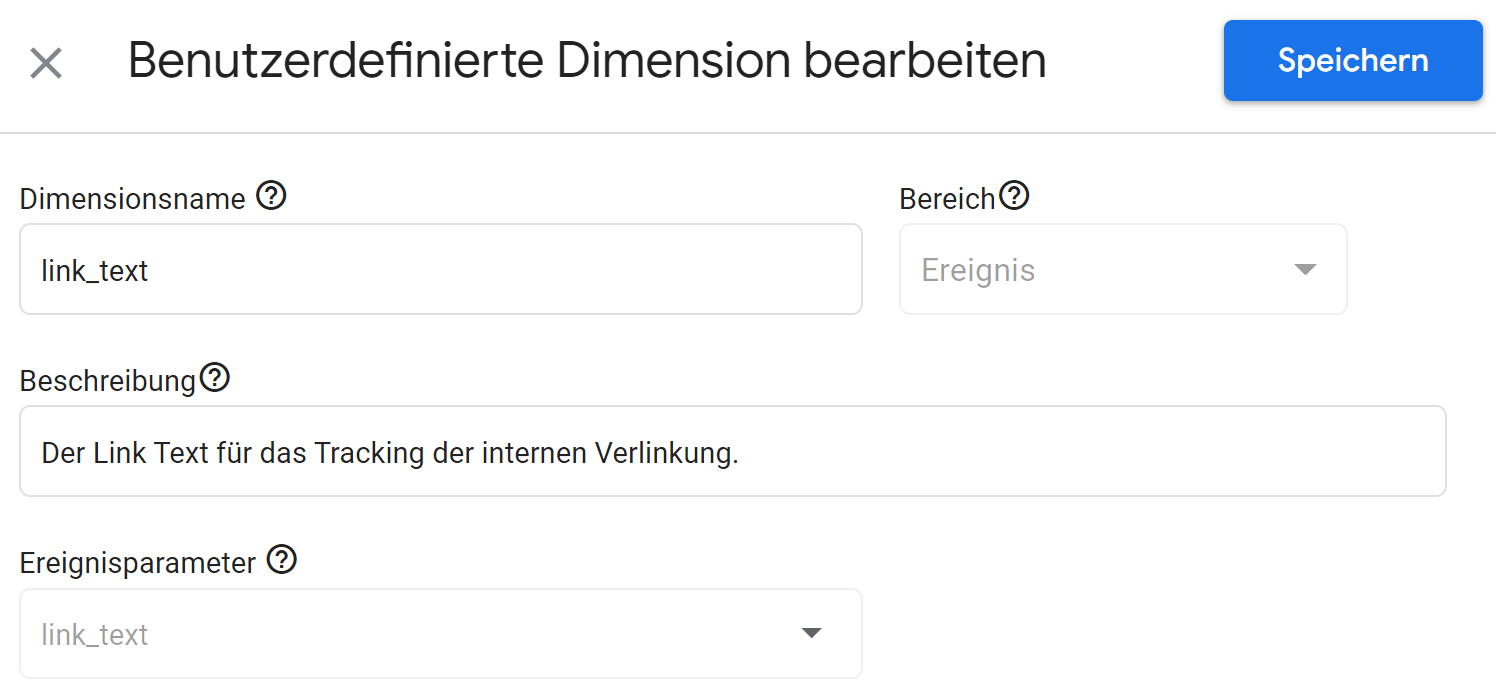The image size is (1496, 700).
Task: Click into the Dimensionsname input field
Action: tap(440, 269)
